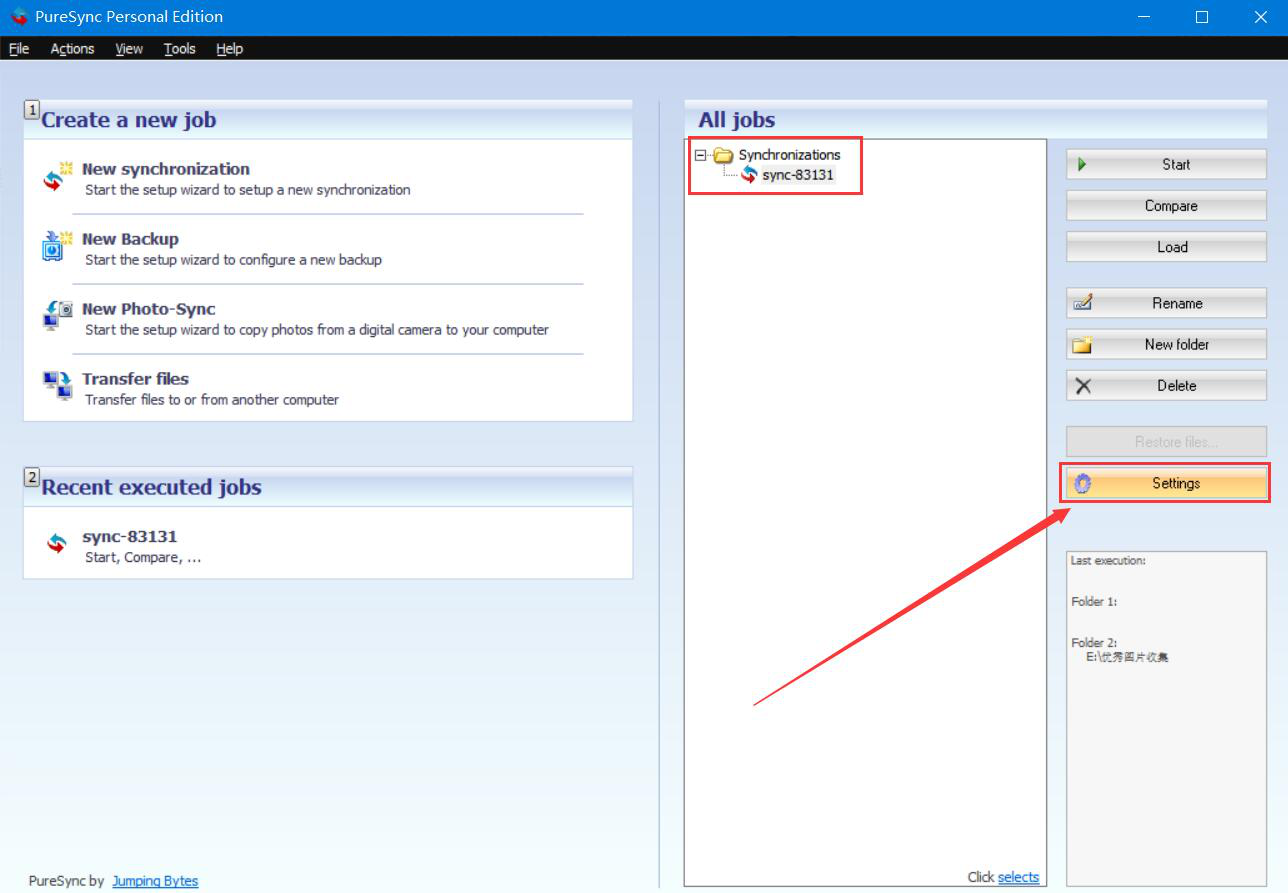
Task: Click 'Start the setup wizard to configure a new backup' text
Action: pyautogui.click(x=233, y=260)
